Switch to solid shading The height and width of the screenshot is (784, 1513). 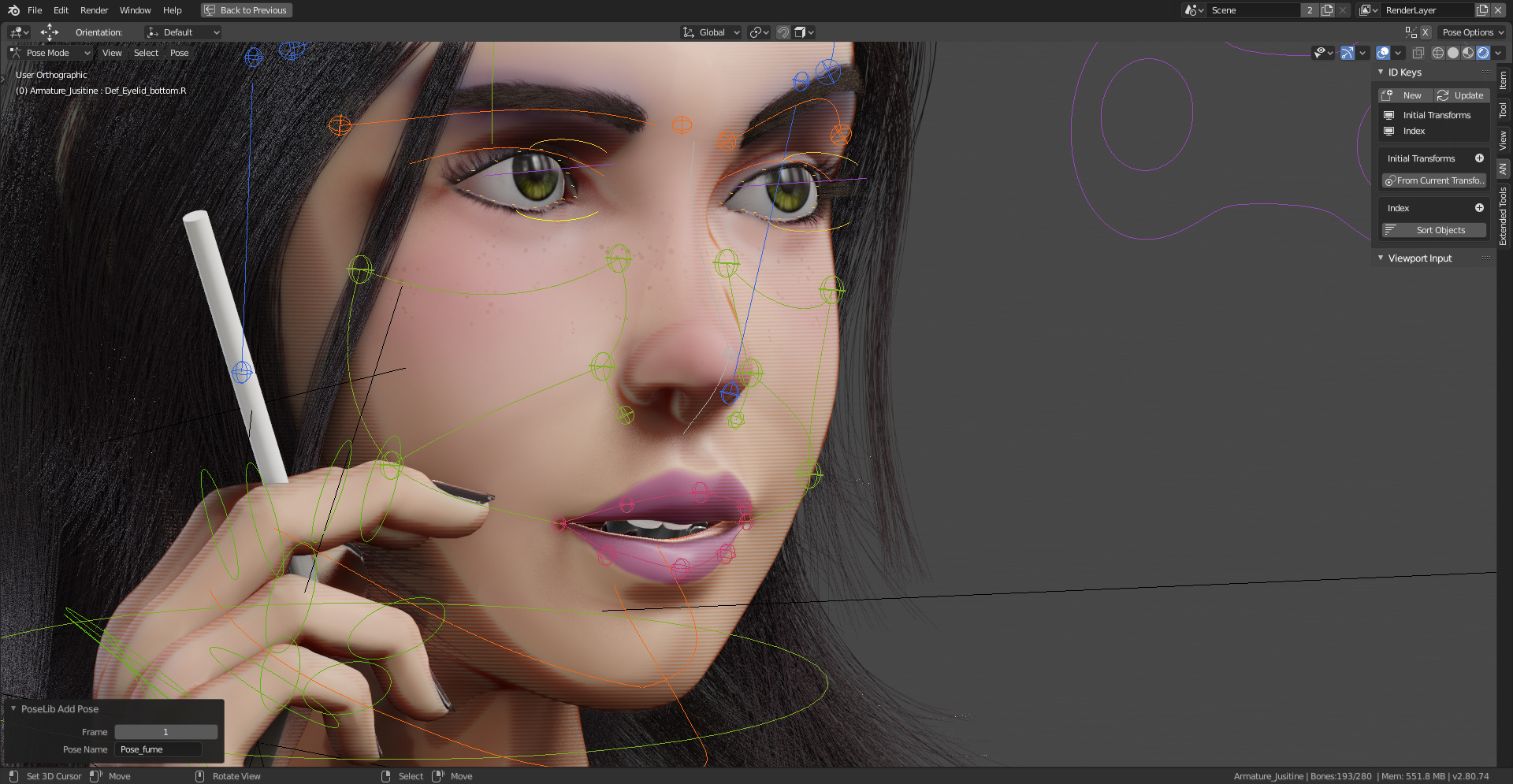[x=1453, y=53]
